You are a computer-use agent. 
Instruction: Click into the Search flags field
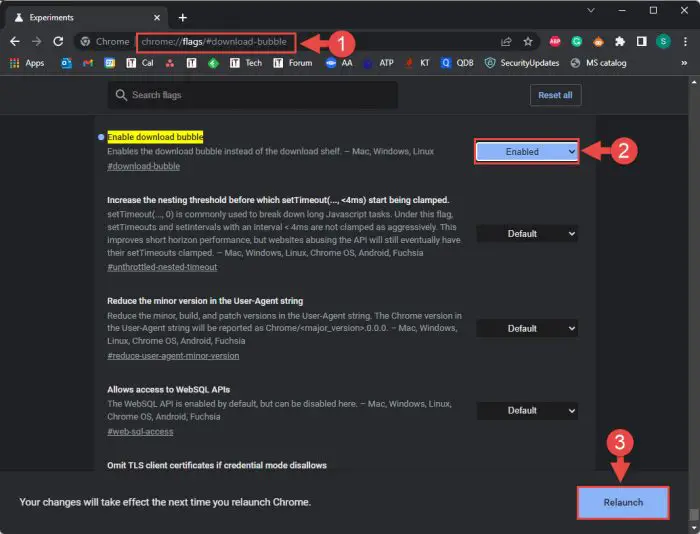[x=253, y=95]
